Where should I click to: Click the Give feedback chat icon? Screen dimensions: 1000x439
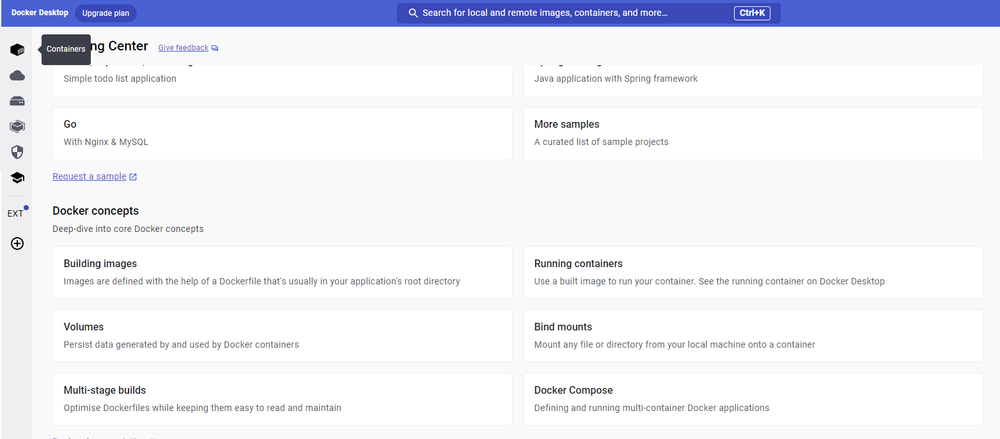[215, 48]
